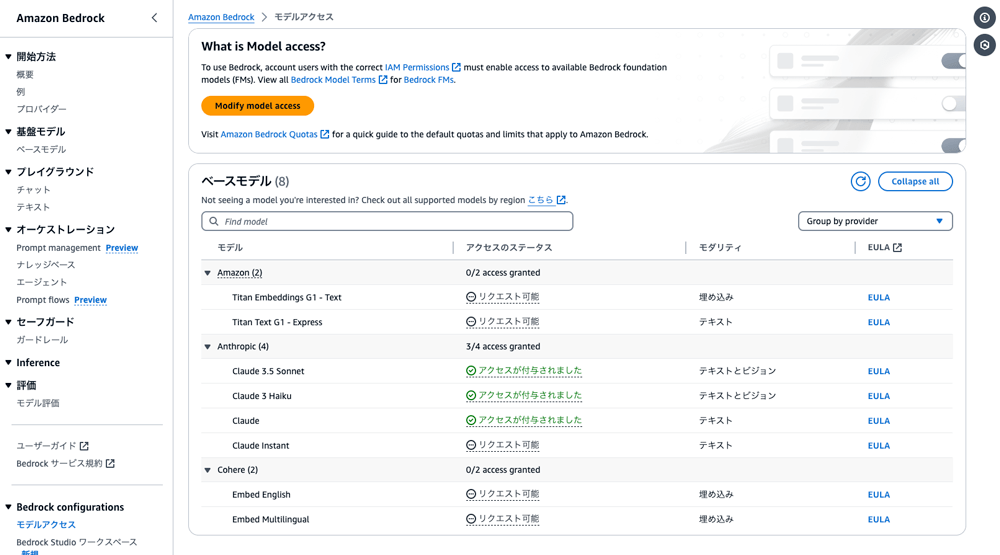This screenshot has height=555, width=1000.
Task: Click the external link icon next to IAM Permissions
Action: point(456,67)
